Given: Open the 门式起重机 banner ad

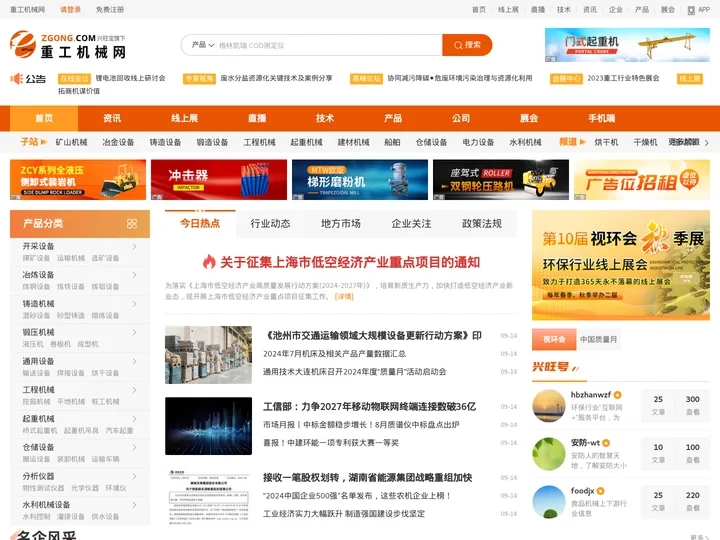Looking at the screenshot, I should 627,45.
